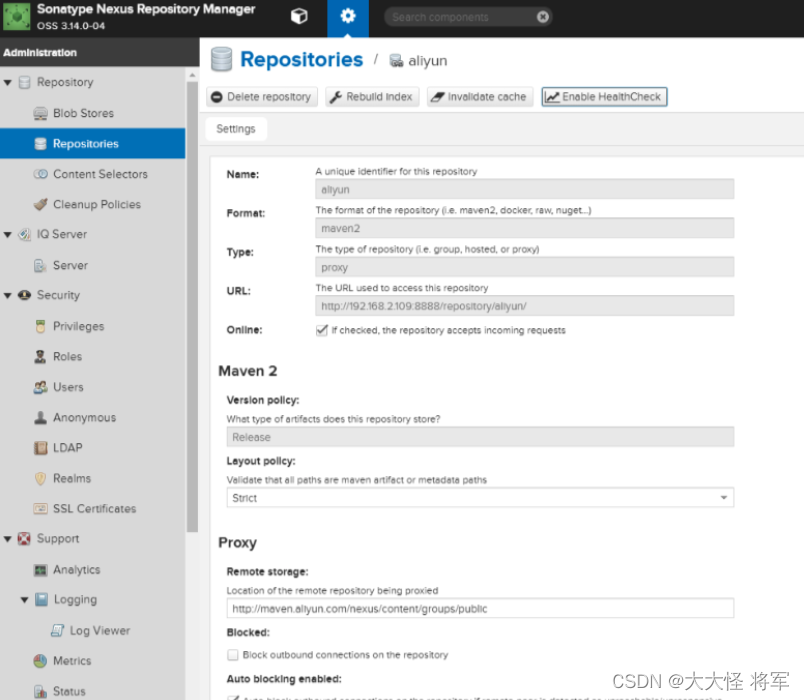Viewport: 804px width, 700px height.
Task: Click the aliyun repository icon in breadcrumb
Action: coord(396,61)
